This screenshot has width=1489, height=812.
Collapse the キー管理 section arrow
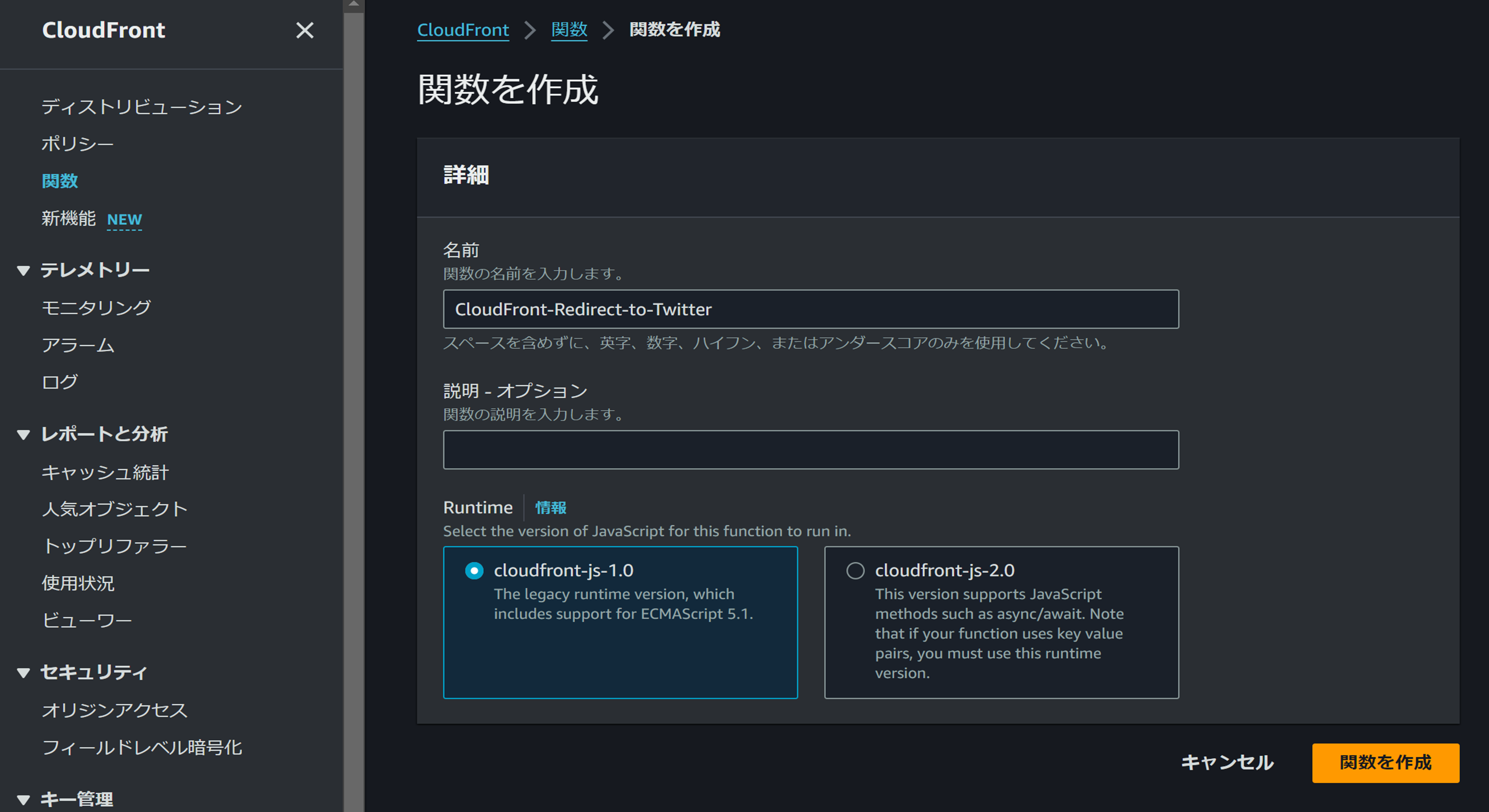(23, 800)
